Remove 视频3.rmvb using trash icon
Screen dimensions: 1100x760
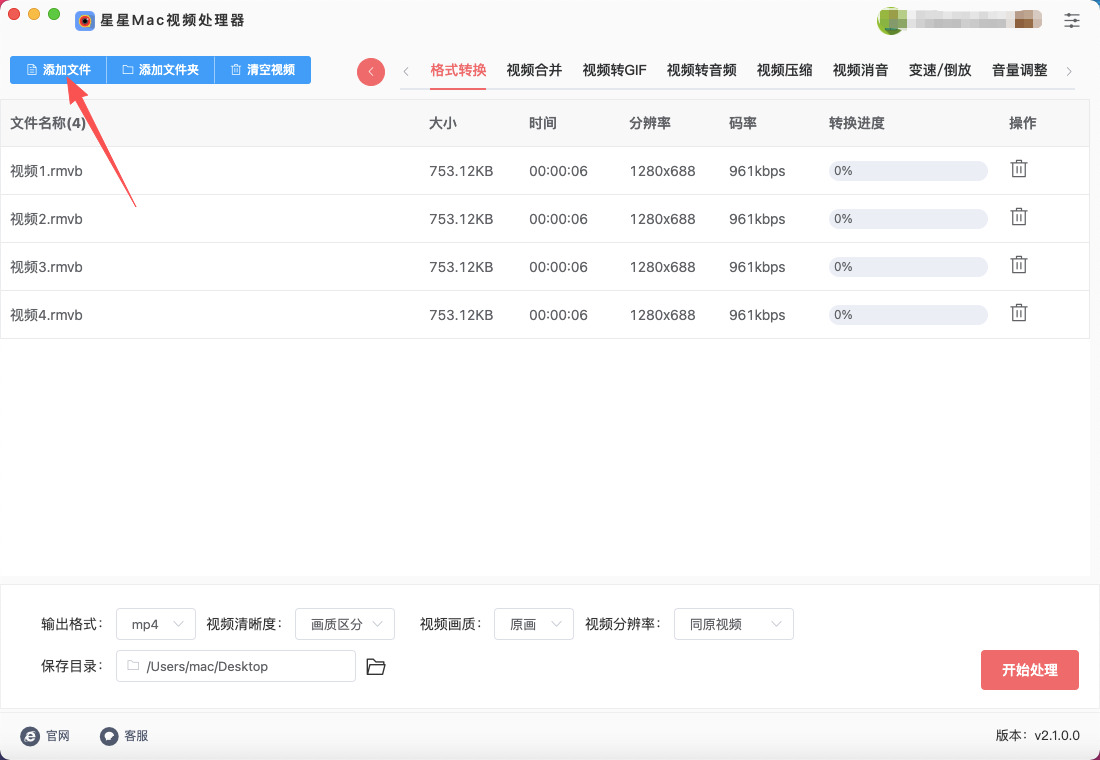click(1018, 265)
